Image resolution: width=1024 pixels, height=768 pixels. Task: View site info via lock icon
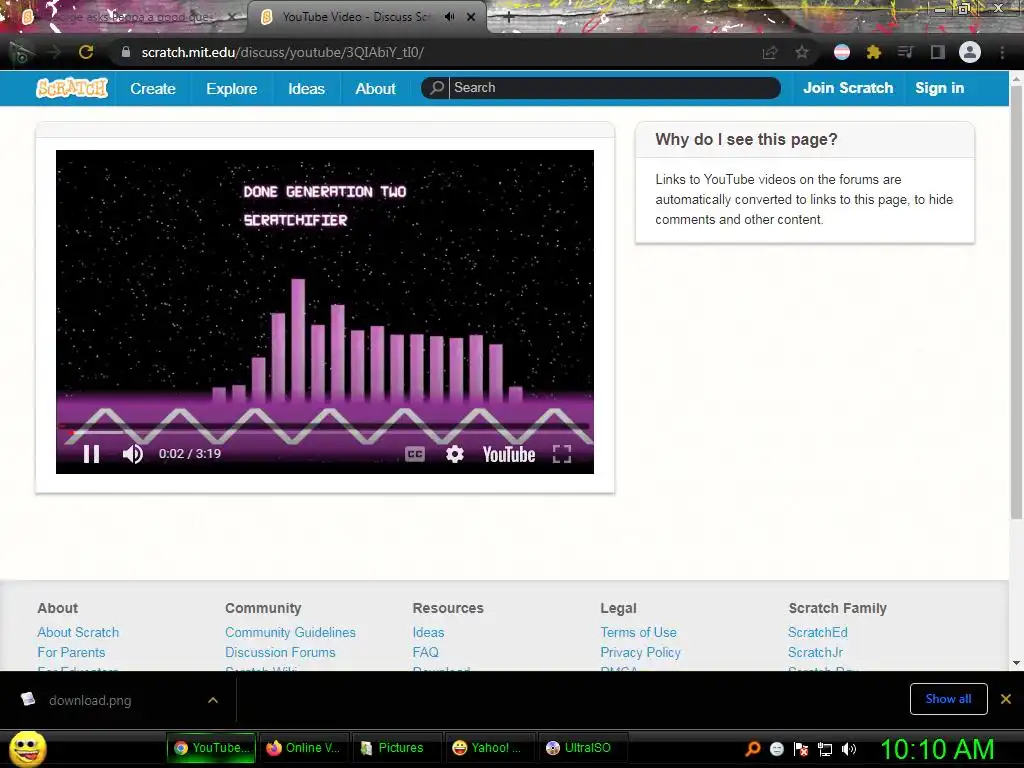(126, 52)
